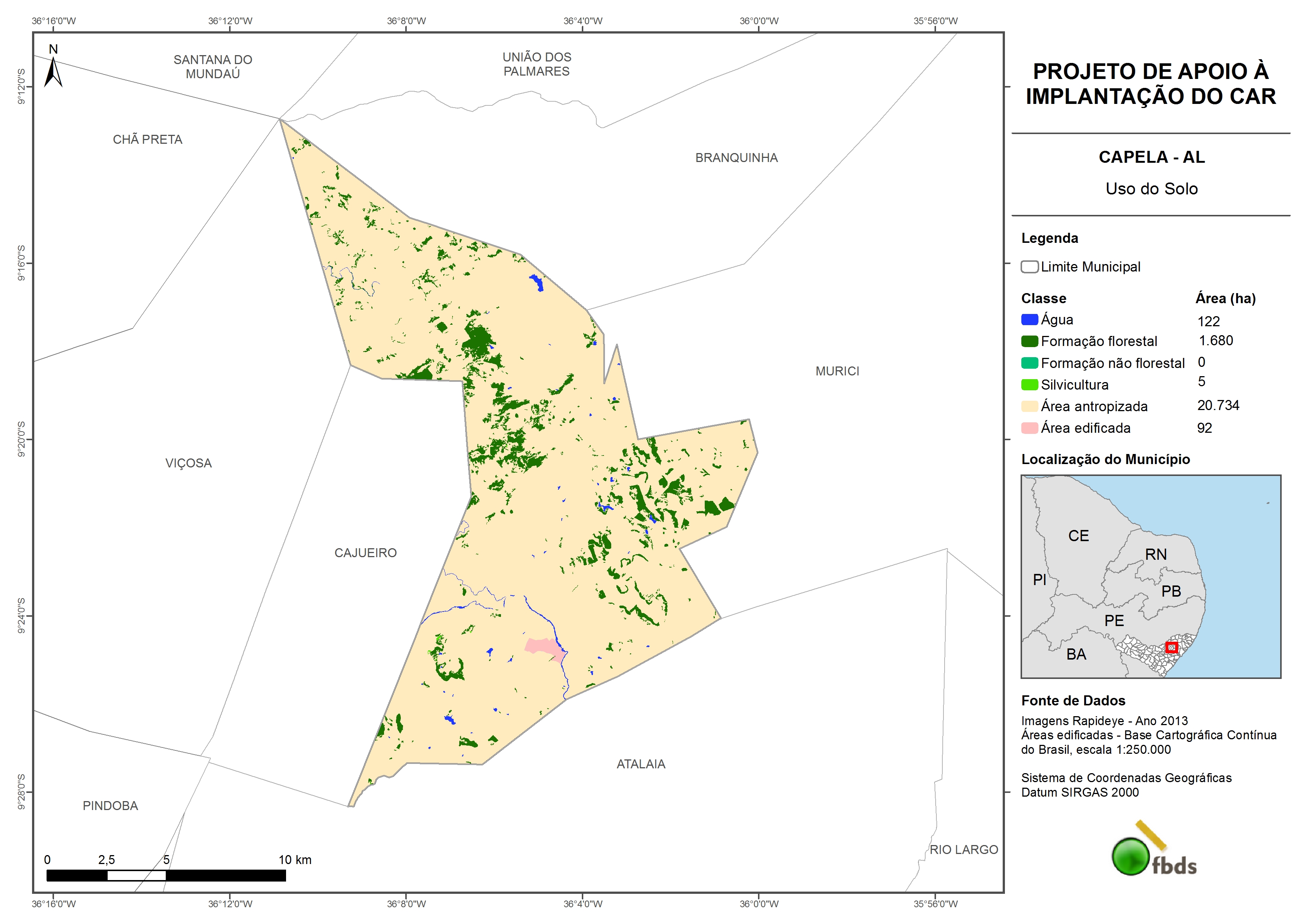Click the red locator square in inset map
This screenshot has height=924, width=1307.
[1171, 647]
